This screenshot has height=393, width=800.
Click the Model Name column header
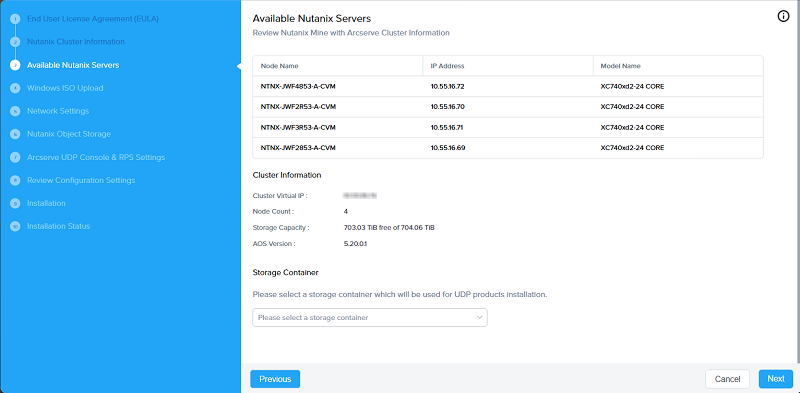[x=620, y=66]
